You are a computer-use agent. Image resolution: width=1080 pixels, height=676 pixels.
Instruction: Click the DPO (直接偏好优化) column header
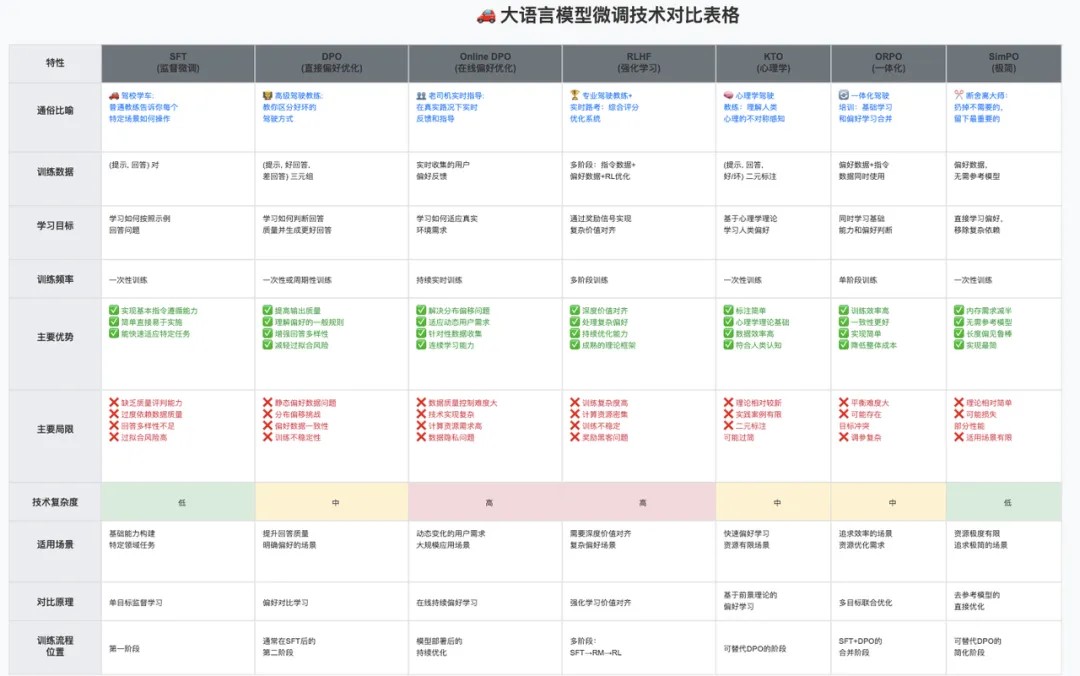pos(331,63)
